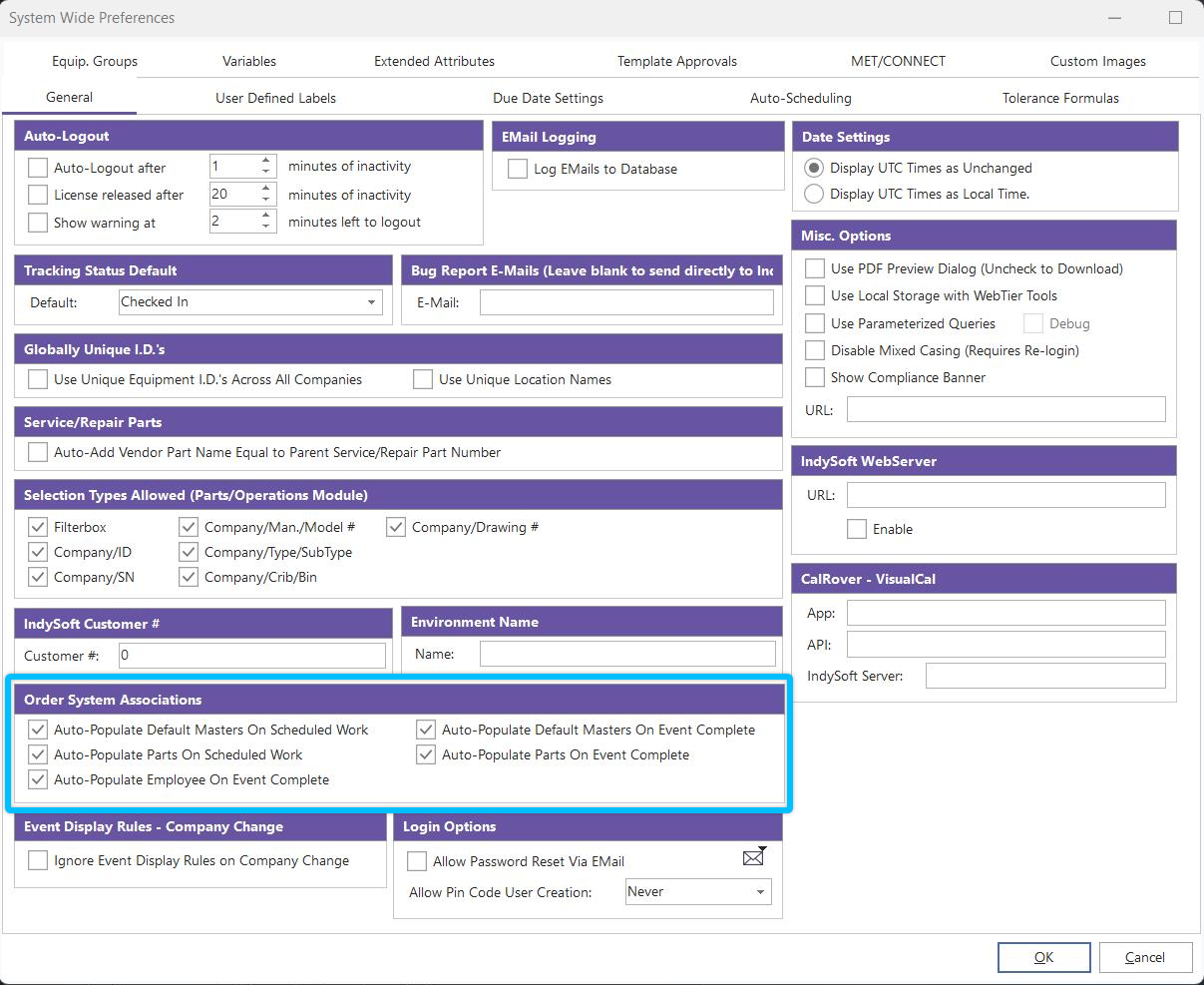Open the Tracking Status Default dropdown
This screenshot has height=985, width=1204.
point(371,302)
